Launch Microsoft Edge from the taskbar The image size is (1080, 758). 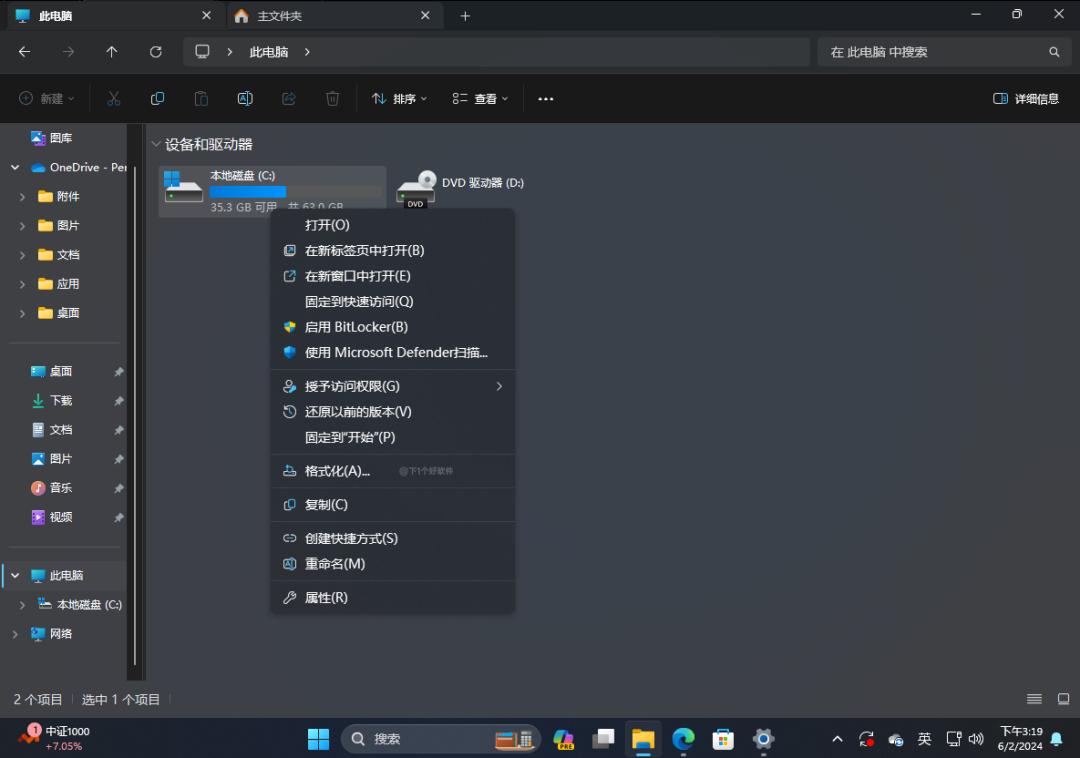pyautogui.click(x=683, y=738)
